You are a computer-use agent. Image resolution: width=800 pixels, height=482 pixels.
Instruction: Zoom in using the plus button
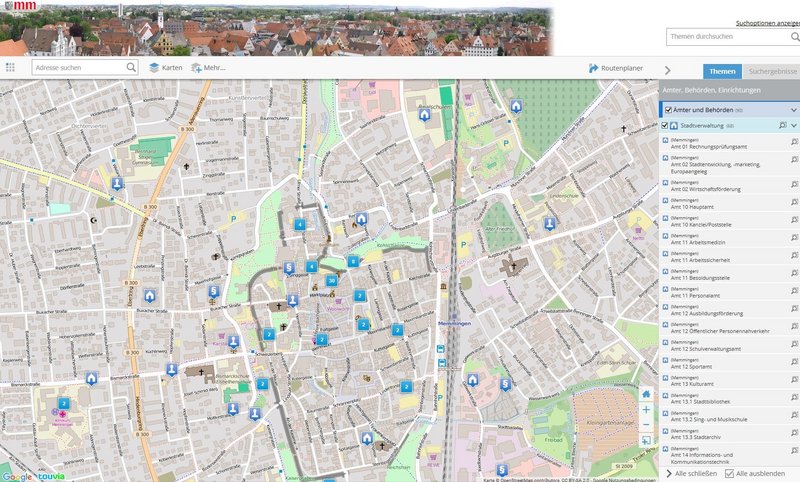pos(646,410)
